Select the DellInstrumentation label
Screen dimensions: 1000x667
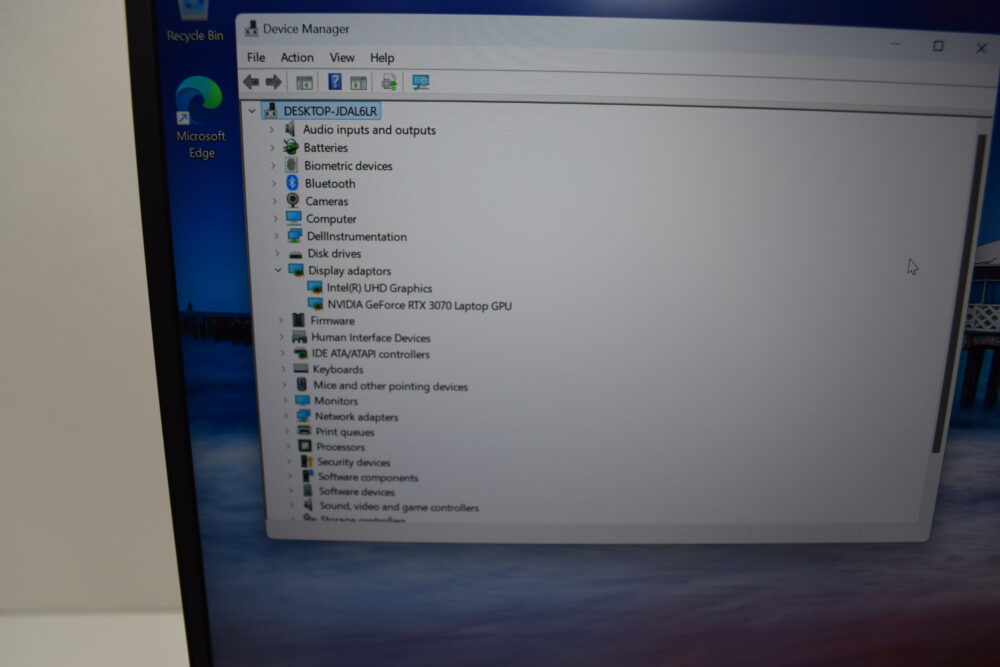(x=357, y=237)
